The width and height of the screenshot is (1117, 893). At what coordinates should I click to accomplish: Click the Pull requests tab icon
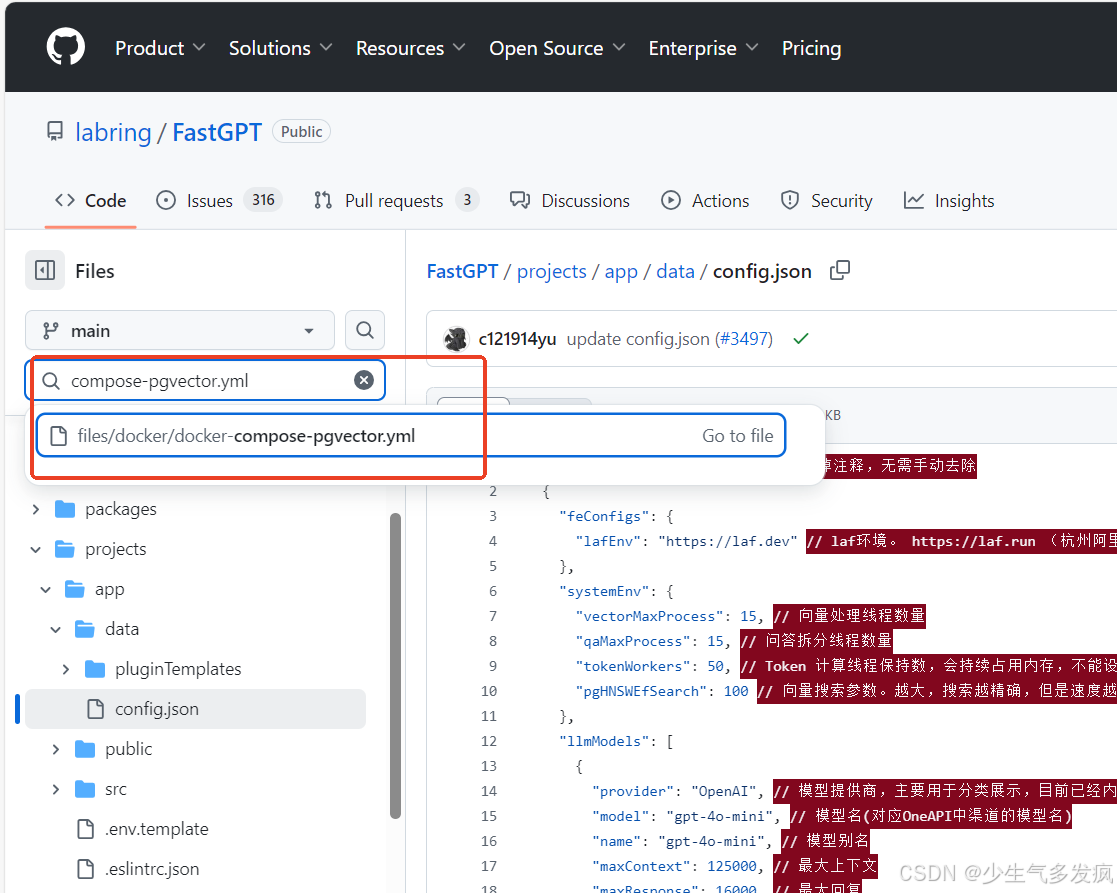point(323,201)
